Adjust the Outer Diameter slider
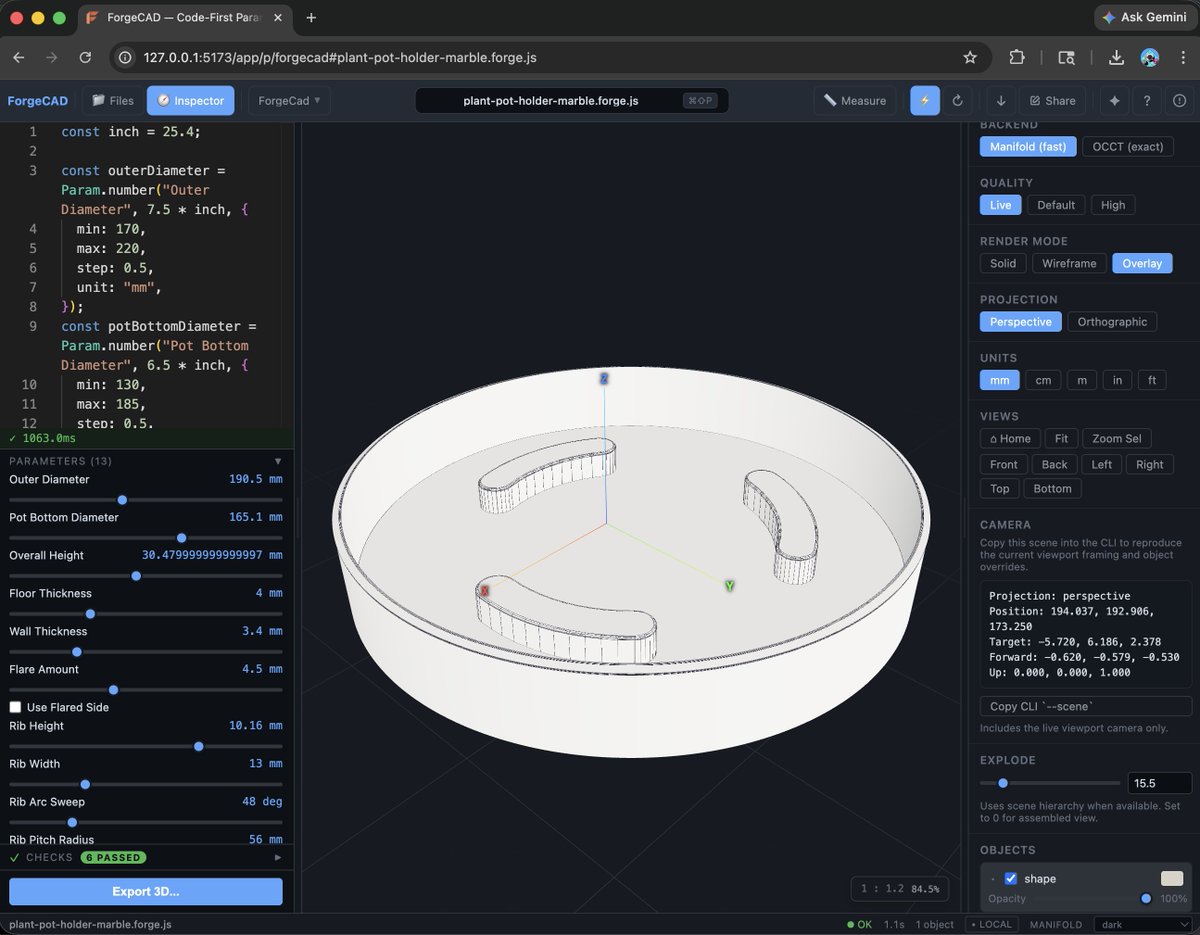 pos(146,499)
